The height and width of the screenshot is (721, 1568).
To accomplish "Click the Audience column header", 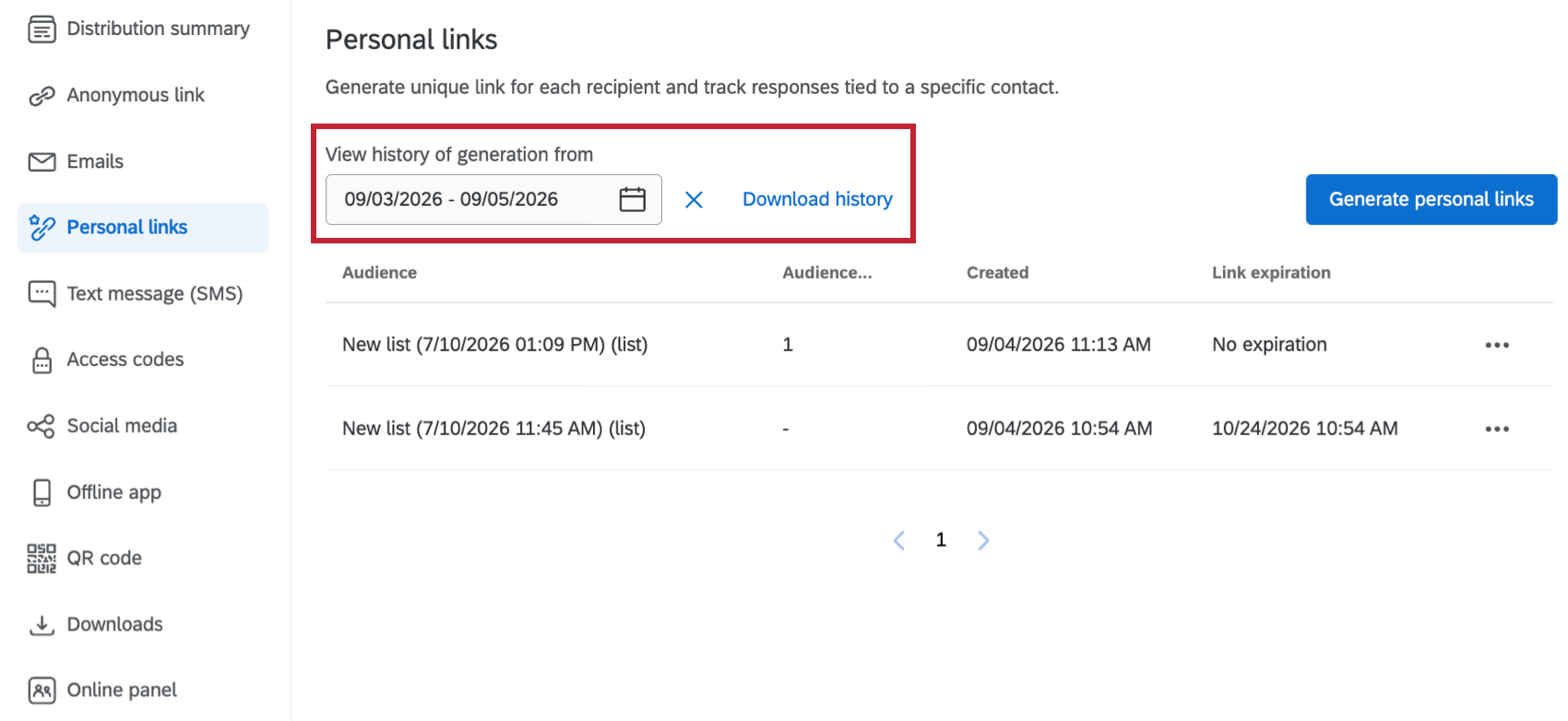I will click(379, 273).
